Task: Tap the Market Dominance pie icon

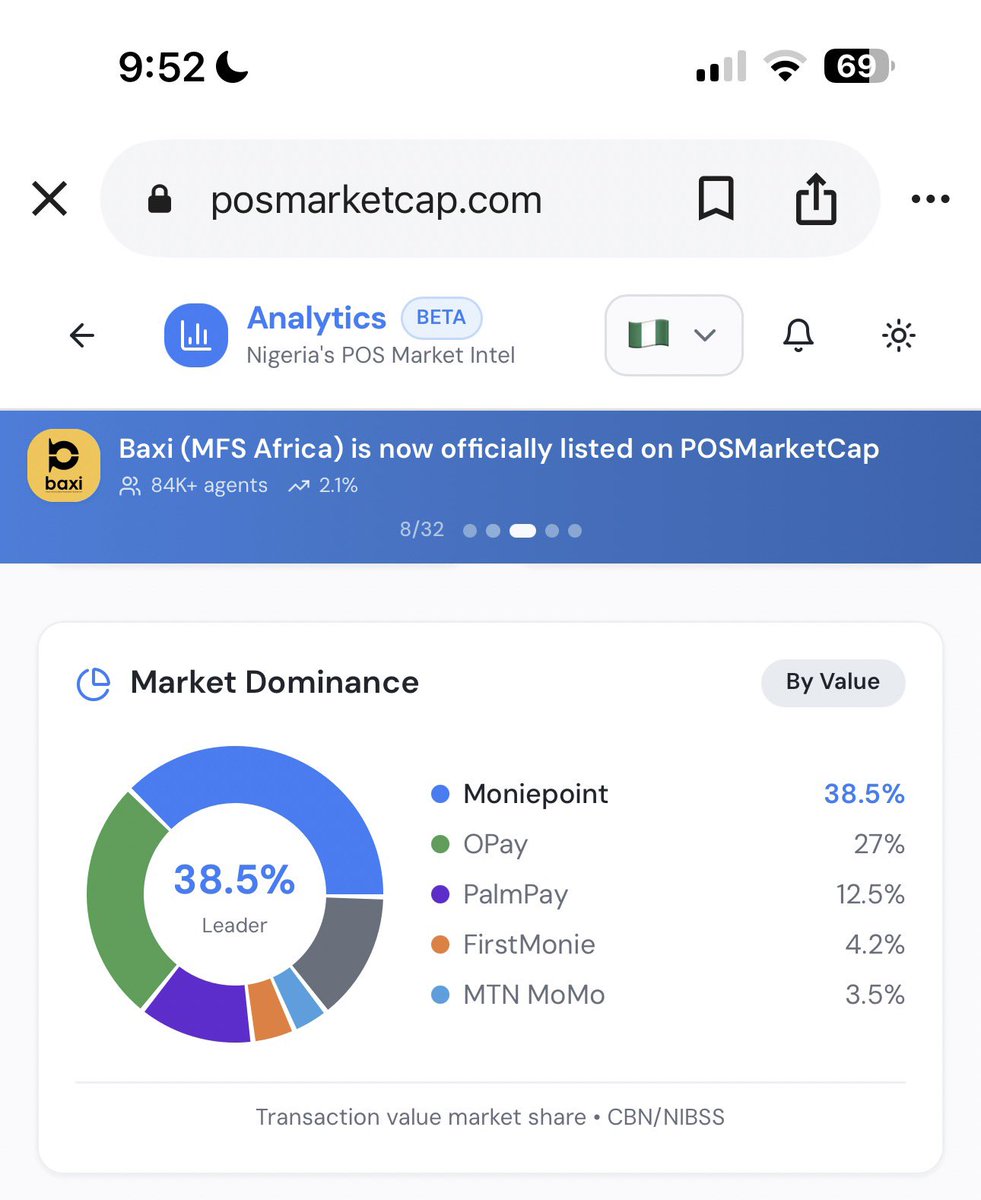Action: point(94,683)
